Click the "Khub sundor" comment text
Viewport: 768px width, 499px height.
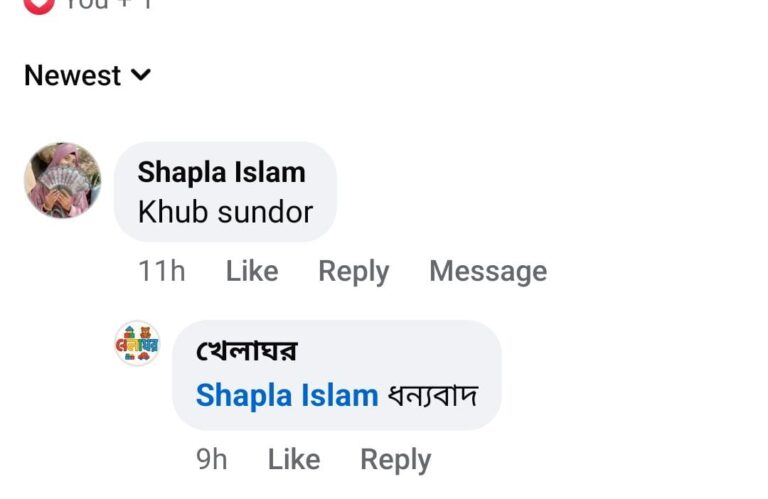[225, 212]
